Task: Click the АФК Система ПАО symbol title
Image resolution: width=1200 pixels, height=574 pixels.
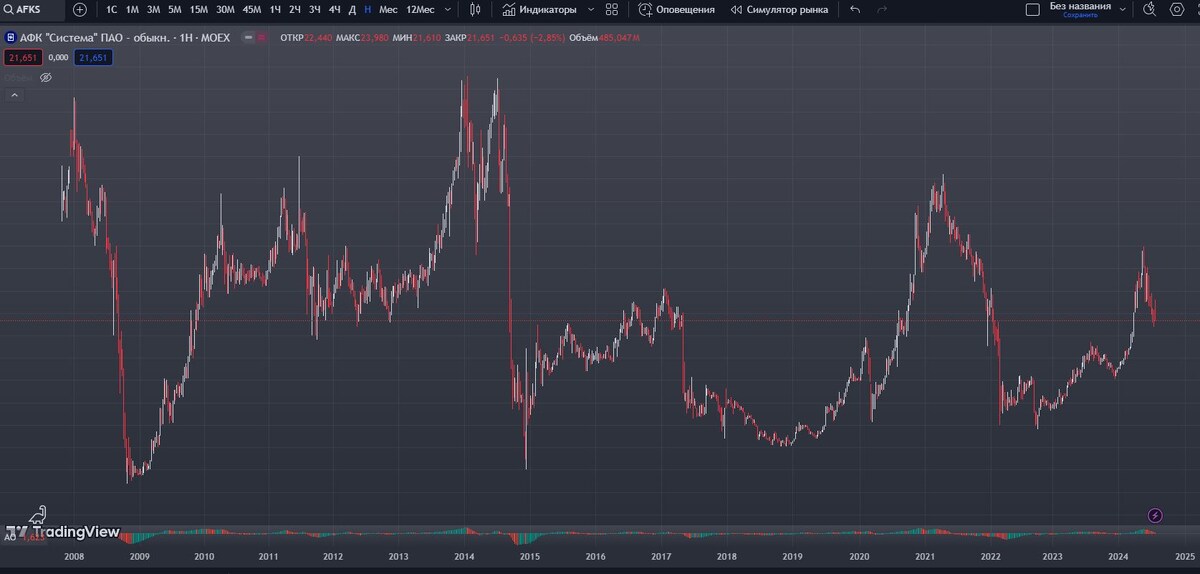Action: 125,38
